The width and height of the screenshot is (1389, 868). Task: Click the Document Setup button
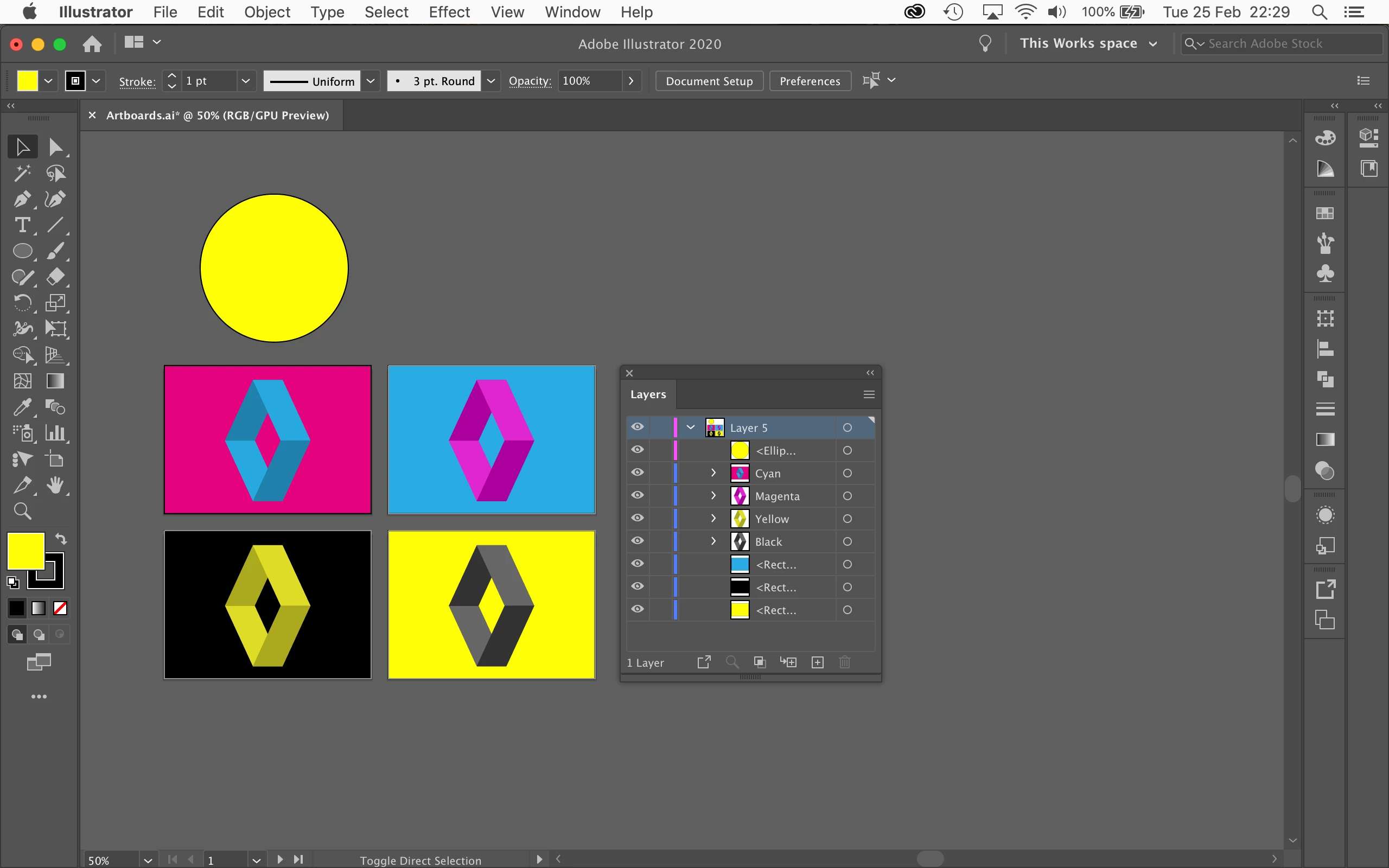(x=709, y=81)
